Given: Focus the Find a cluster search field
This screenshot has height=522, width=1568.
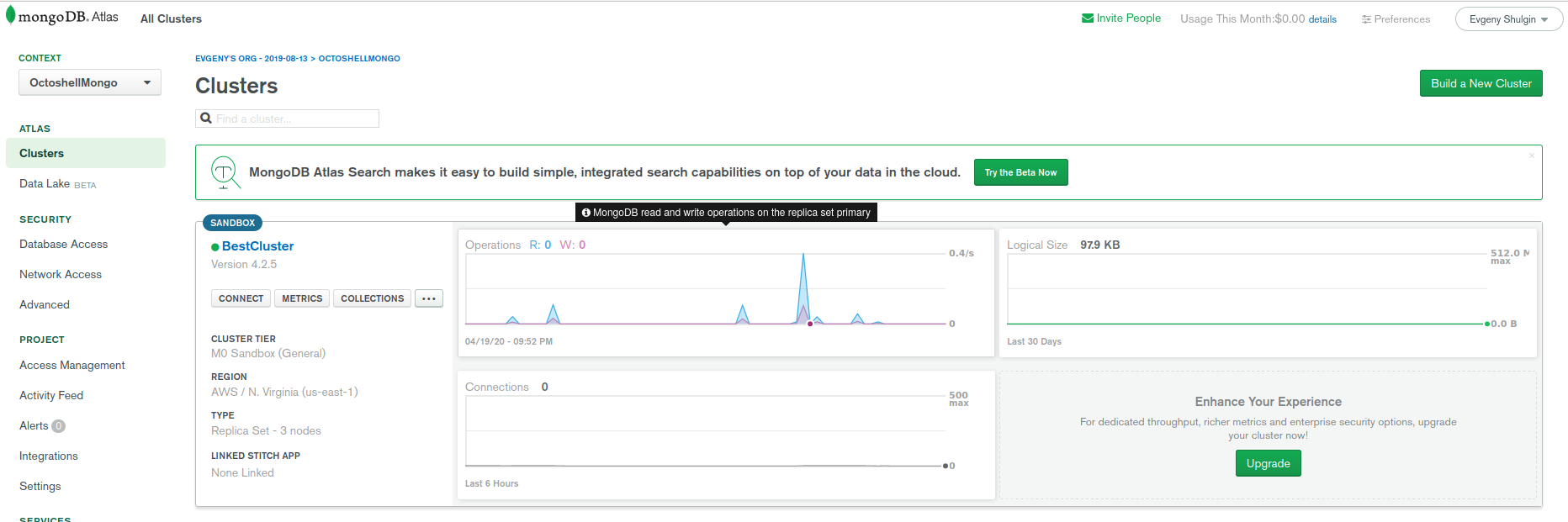Looking at the screenshot, I should pos(288,119).
